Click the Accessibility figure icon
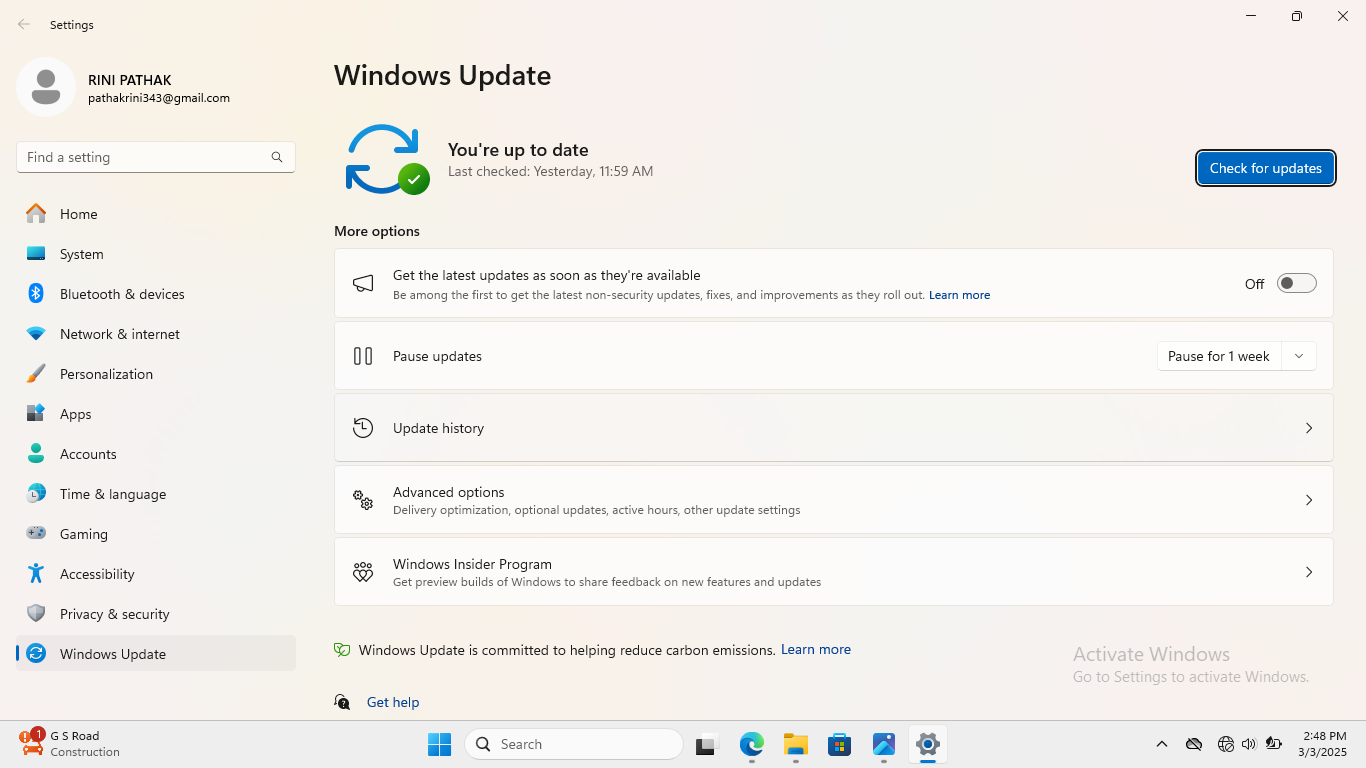This screenshot has width=1366, height=768. [36, 574]
